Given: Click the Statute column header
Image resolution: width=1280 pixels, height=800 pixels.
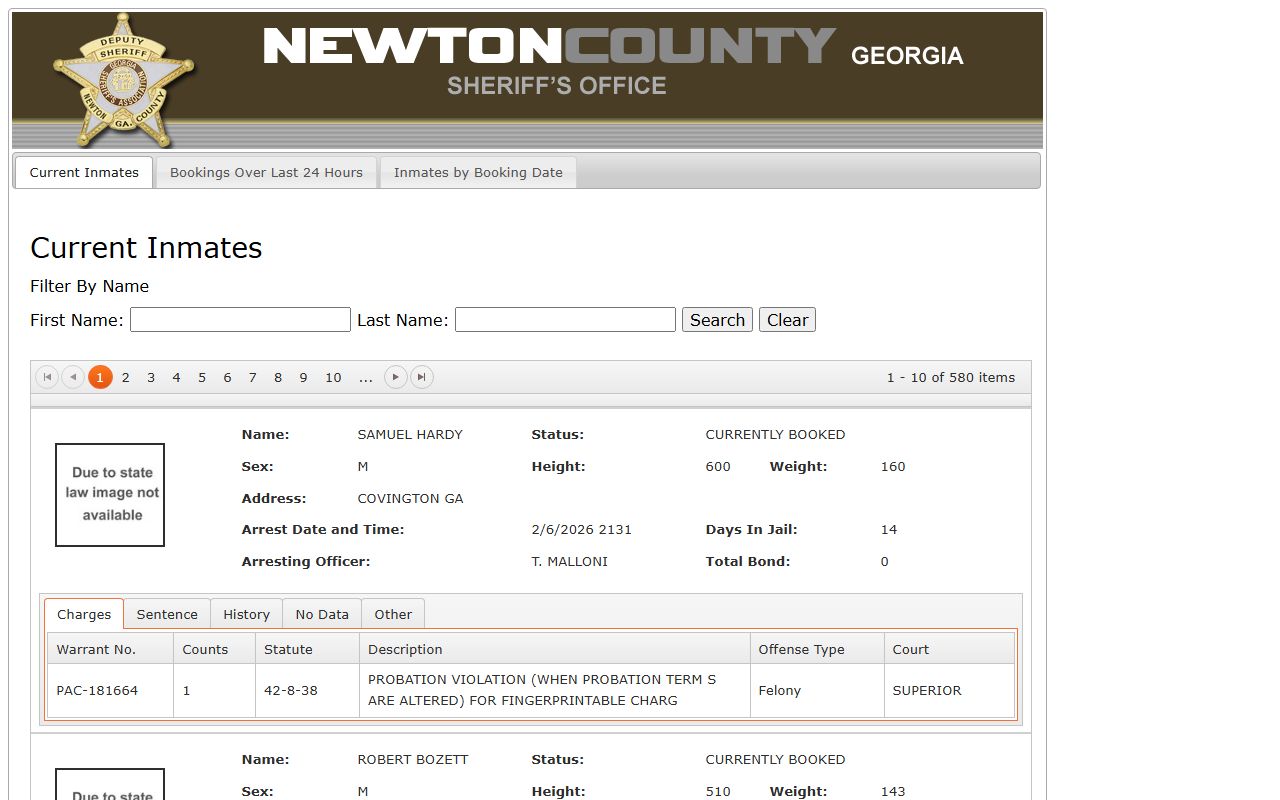Looking at the screenshot, I should [307, 649].
